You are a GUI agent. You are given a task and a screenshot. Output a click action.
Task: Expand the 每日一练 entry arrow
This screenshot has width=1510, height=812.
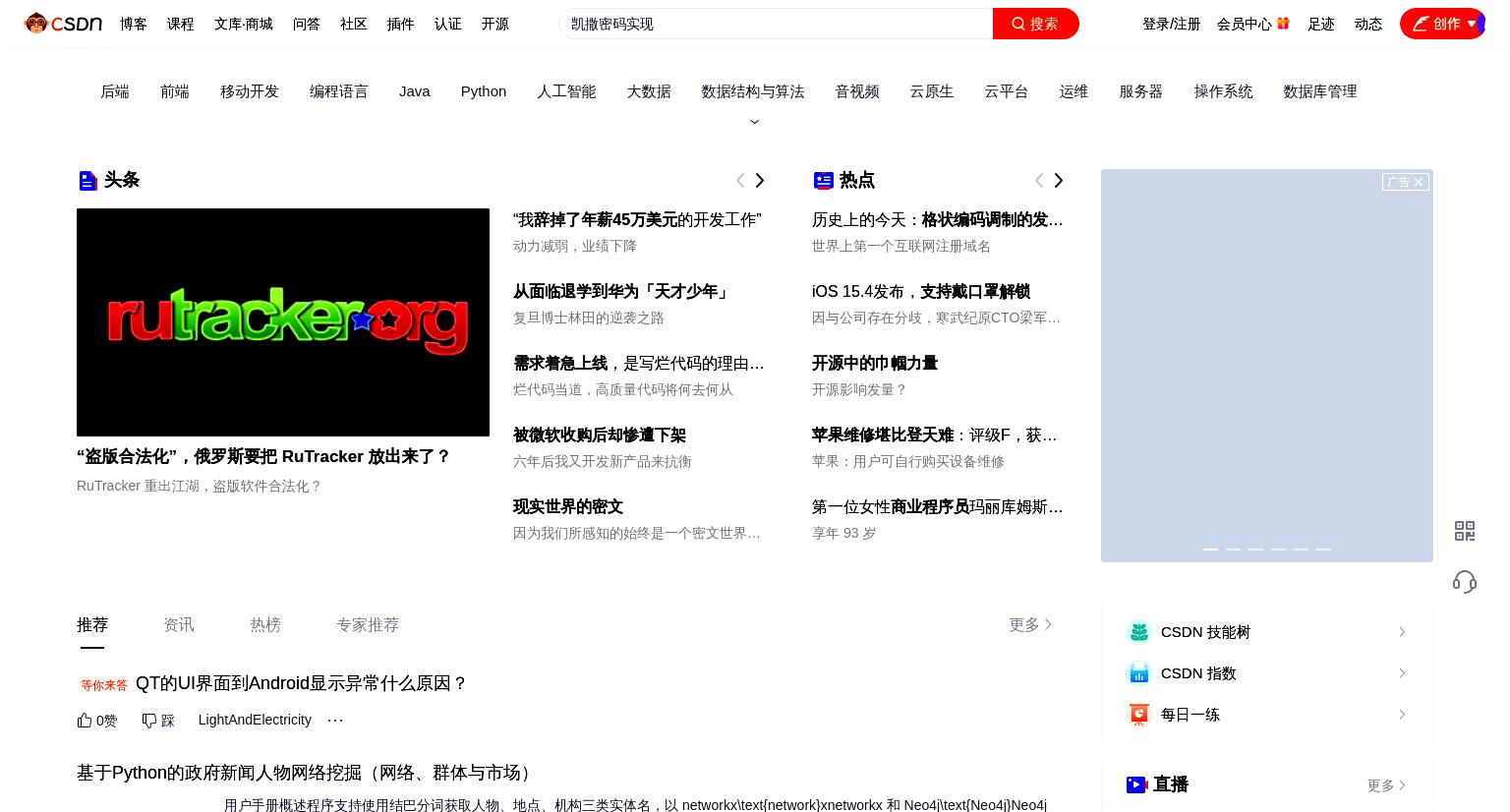tap(1402, 715)
